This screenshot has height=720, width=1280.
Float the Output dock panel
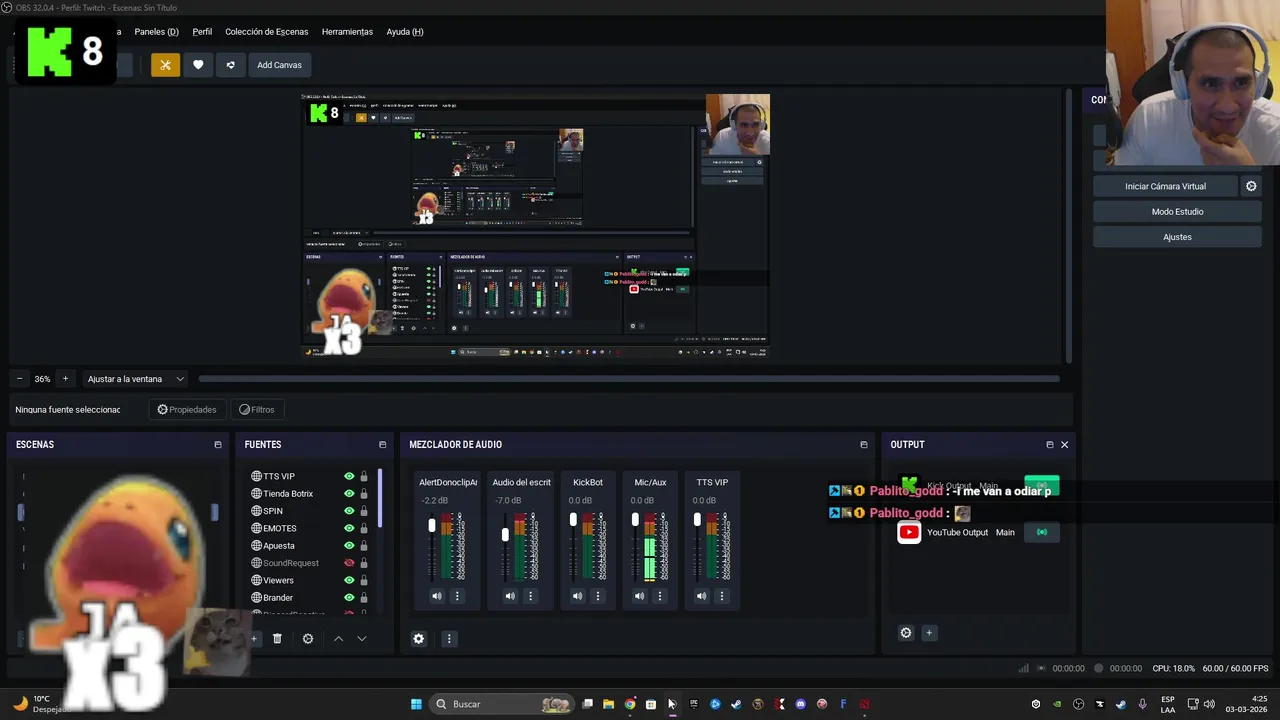tap(1050, 445)
